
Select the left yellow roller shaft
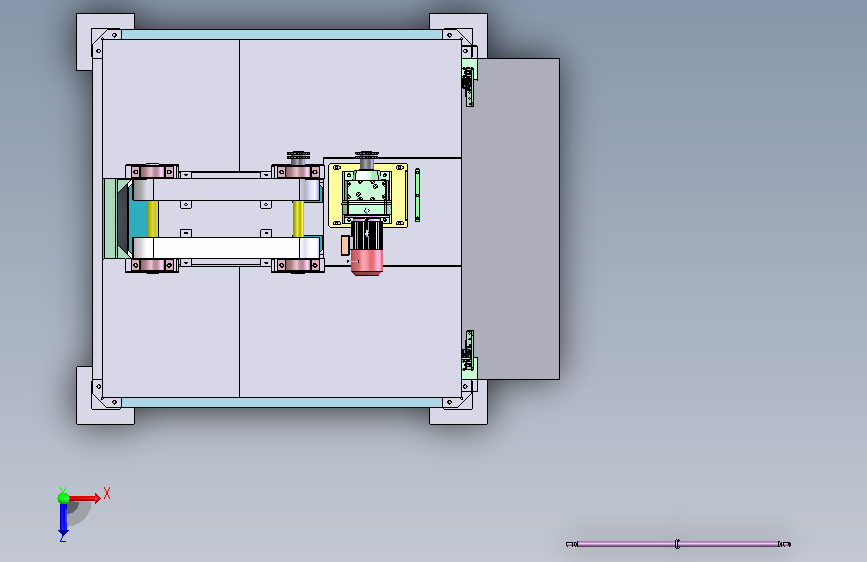(153, 218)
